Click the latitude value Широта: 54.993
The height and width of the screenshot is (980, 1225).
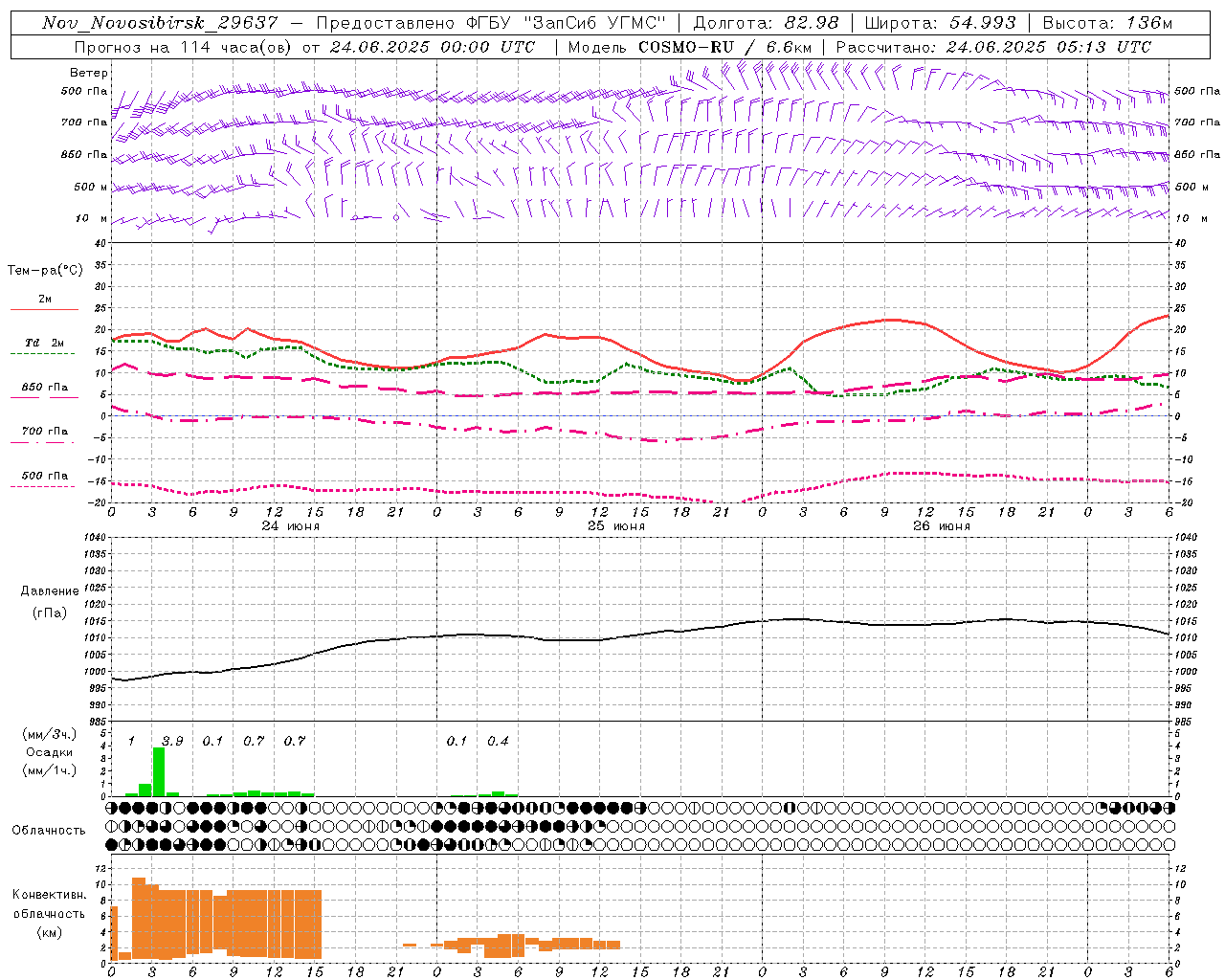click(x=940, y=23)
